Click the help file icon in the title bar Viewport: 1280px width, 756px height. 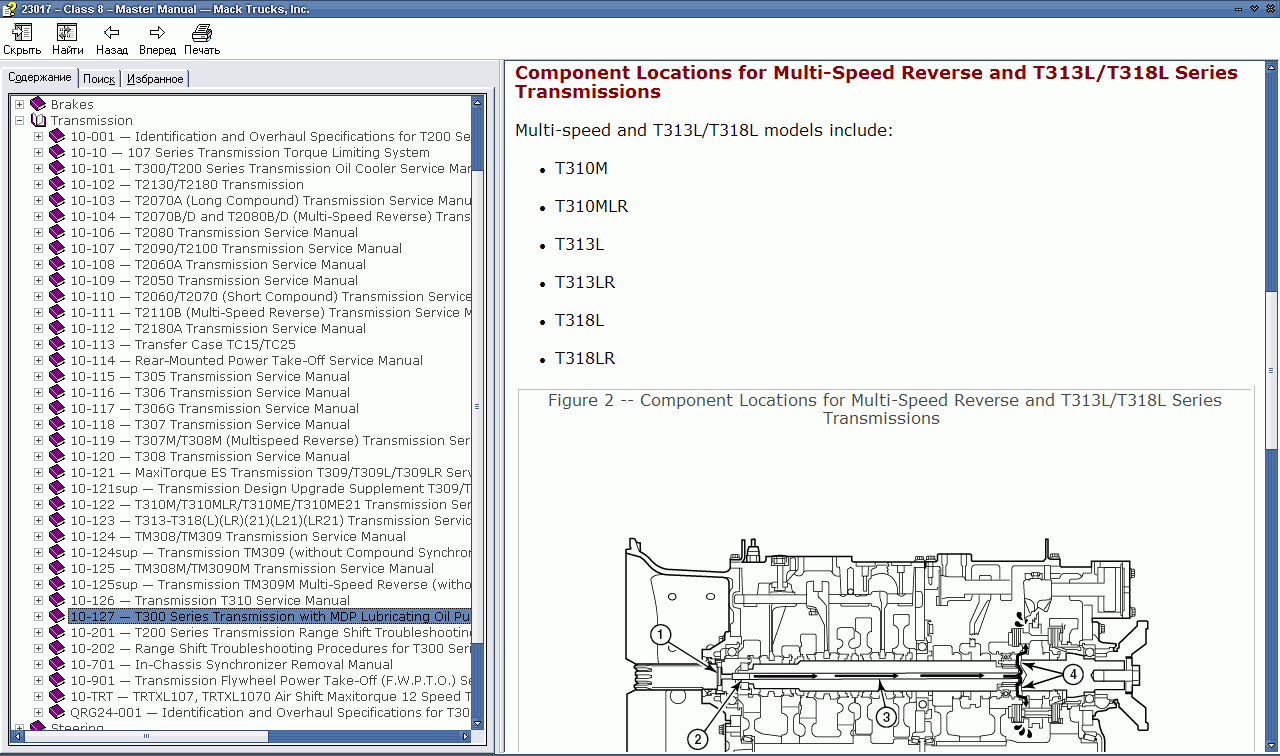pos(9,8)
